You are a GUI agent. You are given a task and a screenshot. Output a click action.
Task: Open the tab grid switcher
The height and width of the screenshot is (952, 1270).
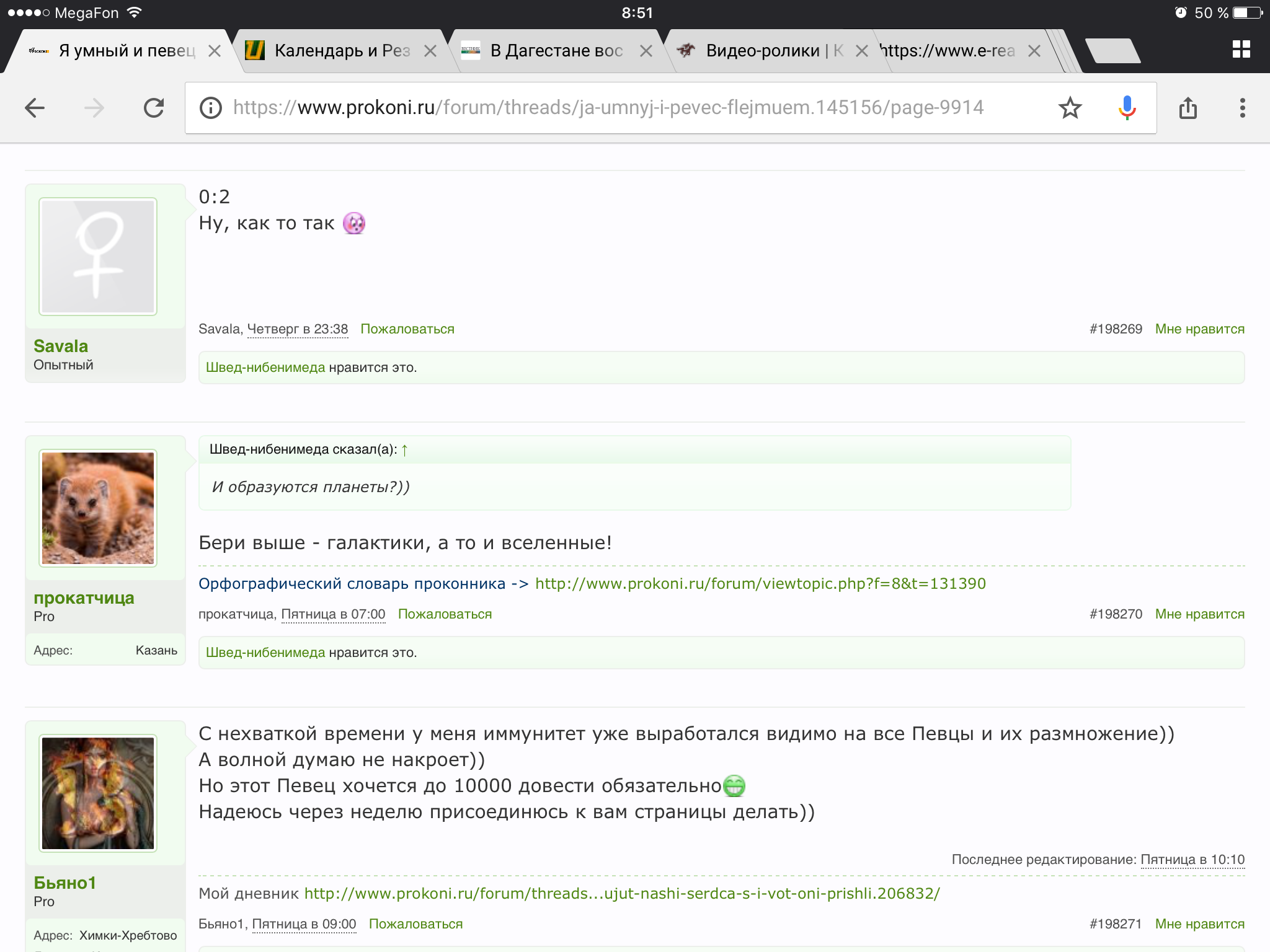coord(1241,50)
